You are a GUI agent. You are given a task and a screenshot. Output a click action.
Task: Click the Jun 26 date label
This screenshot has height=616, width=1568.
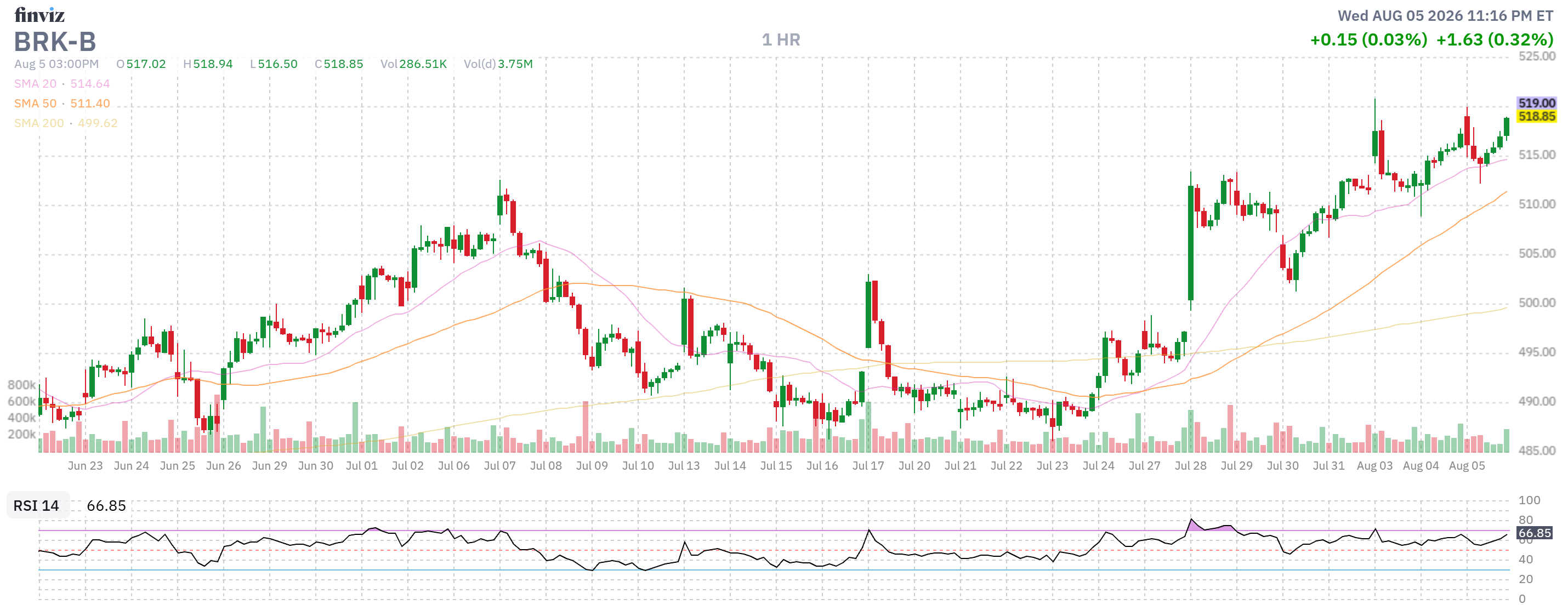tap(223, 466)
